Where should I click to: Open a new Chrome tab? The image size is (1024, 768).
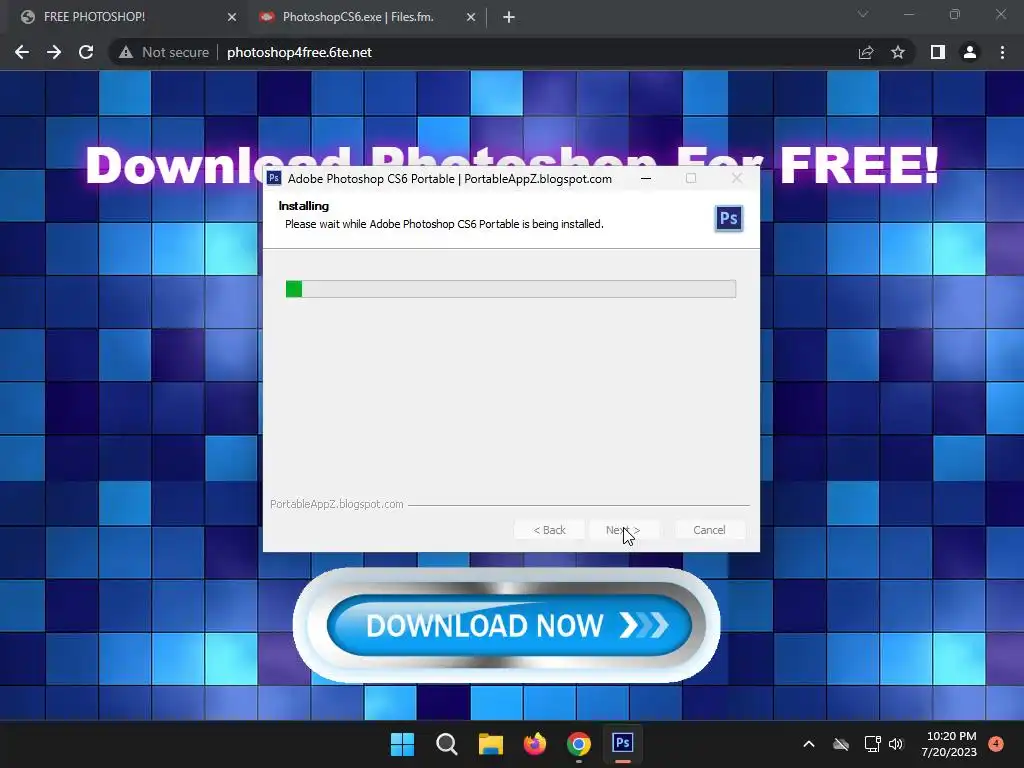click(x=509, y=17)
